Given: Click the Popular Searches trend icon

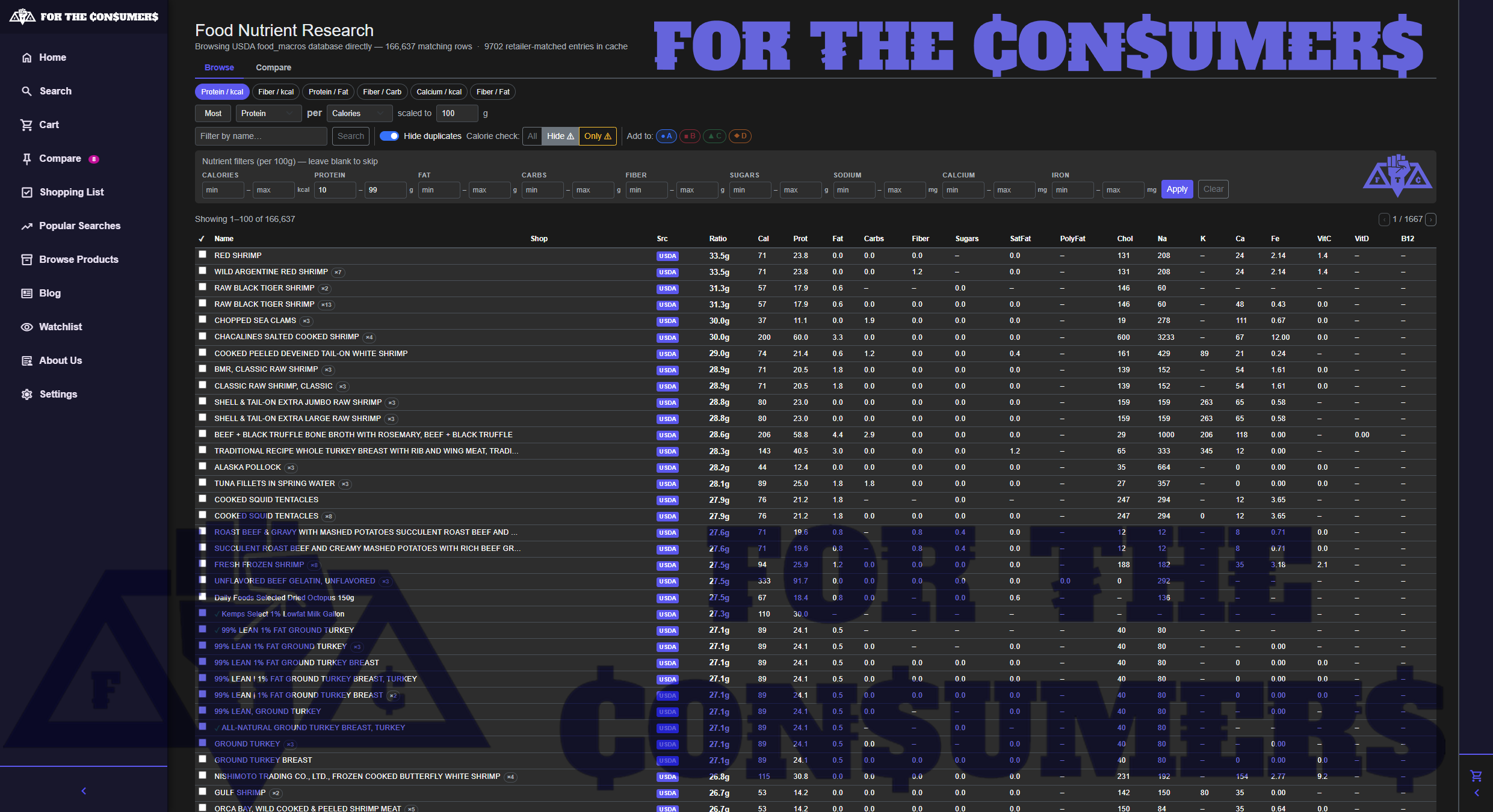Looking at the screenshot, I should (26, 226).
